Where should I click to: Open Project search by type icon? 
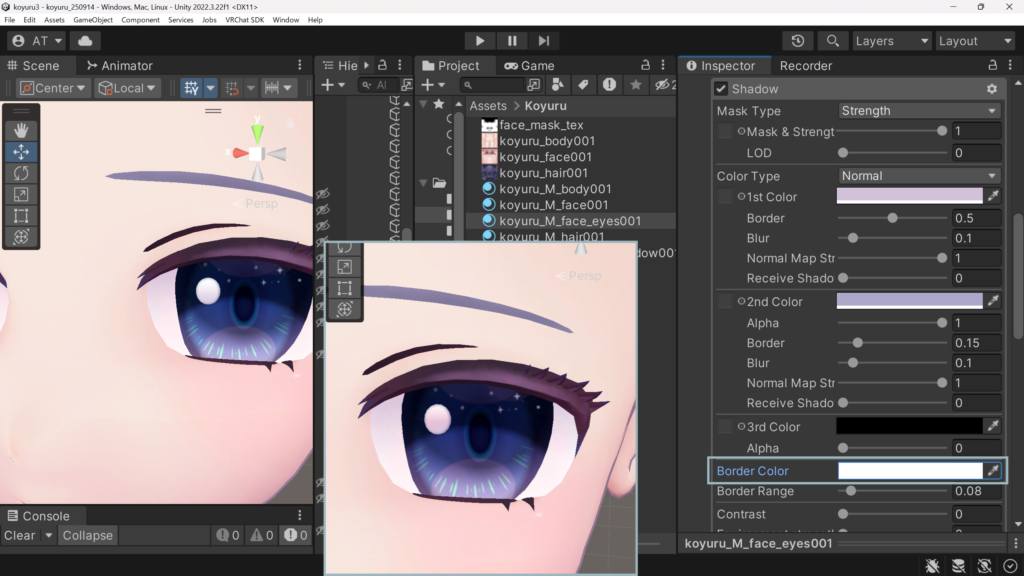557,85
